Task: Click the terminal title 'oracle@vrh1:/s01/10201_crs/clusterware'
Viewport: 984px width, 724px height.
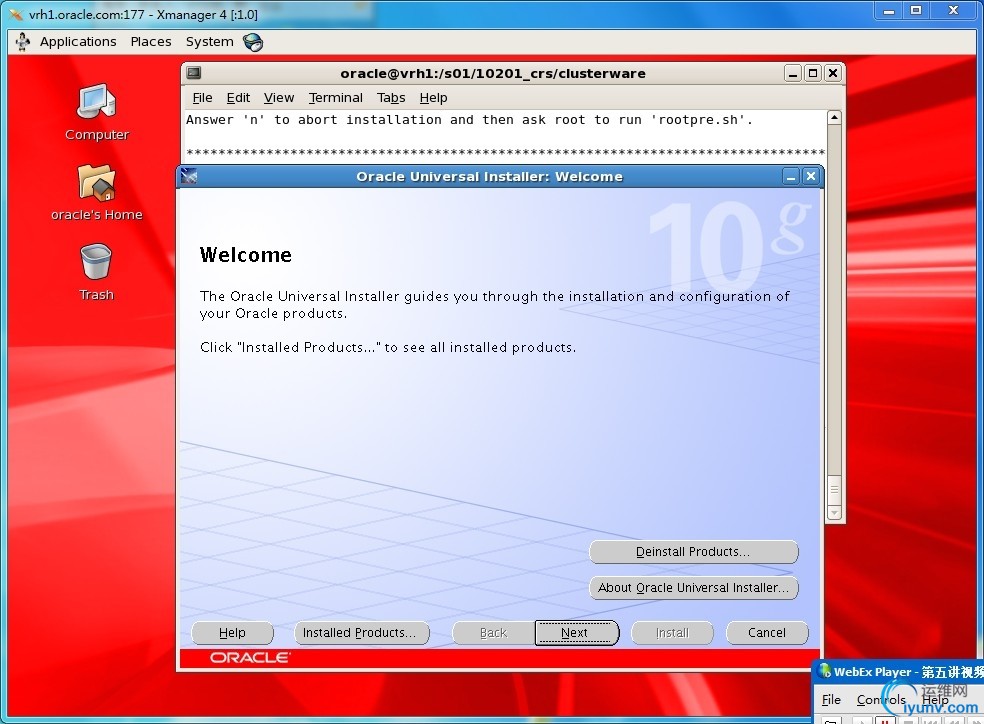Action: 493,73
